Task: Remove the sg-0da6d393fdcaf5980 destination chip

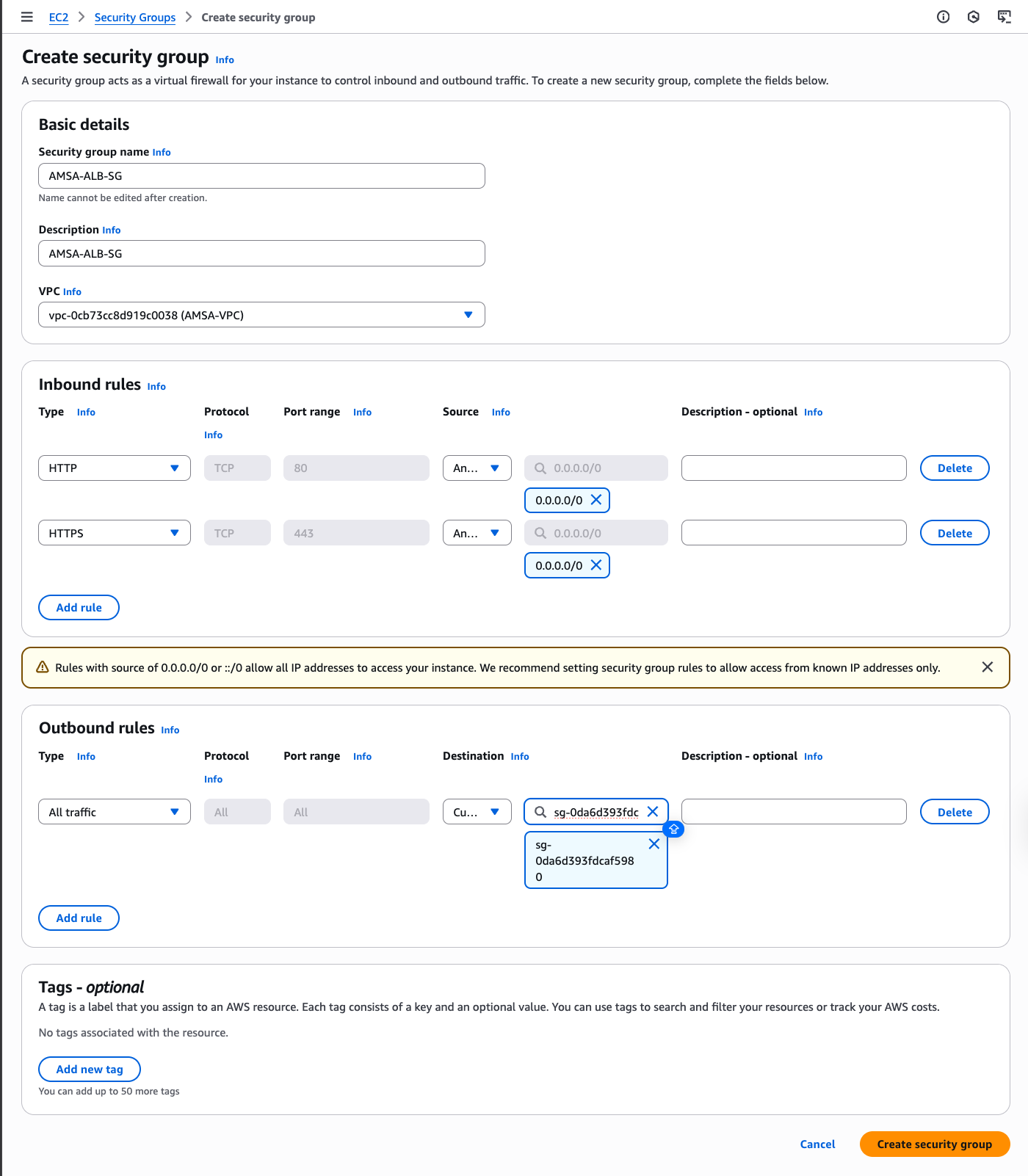Action: pos(654,844)
